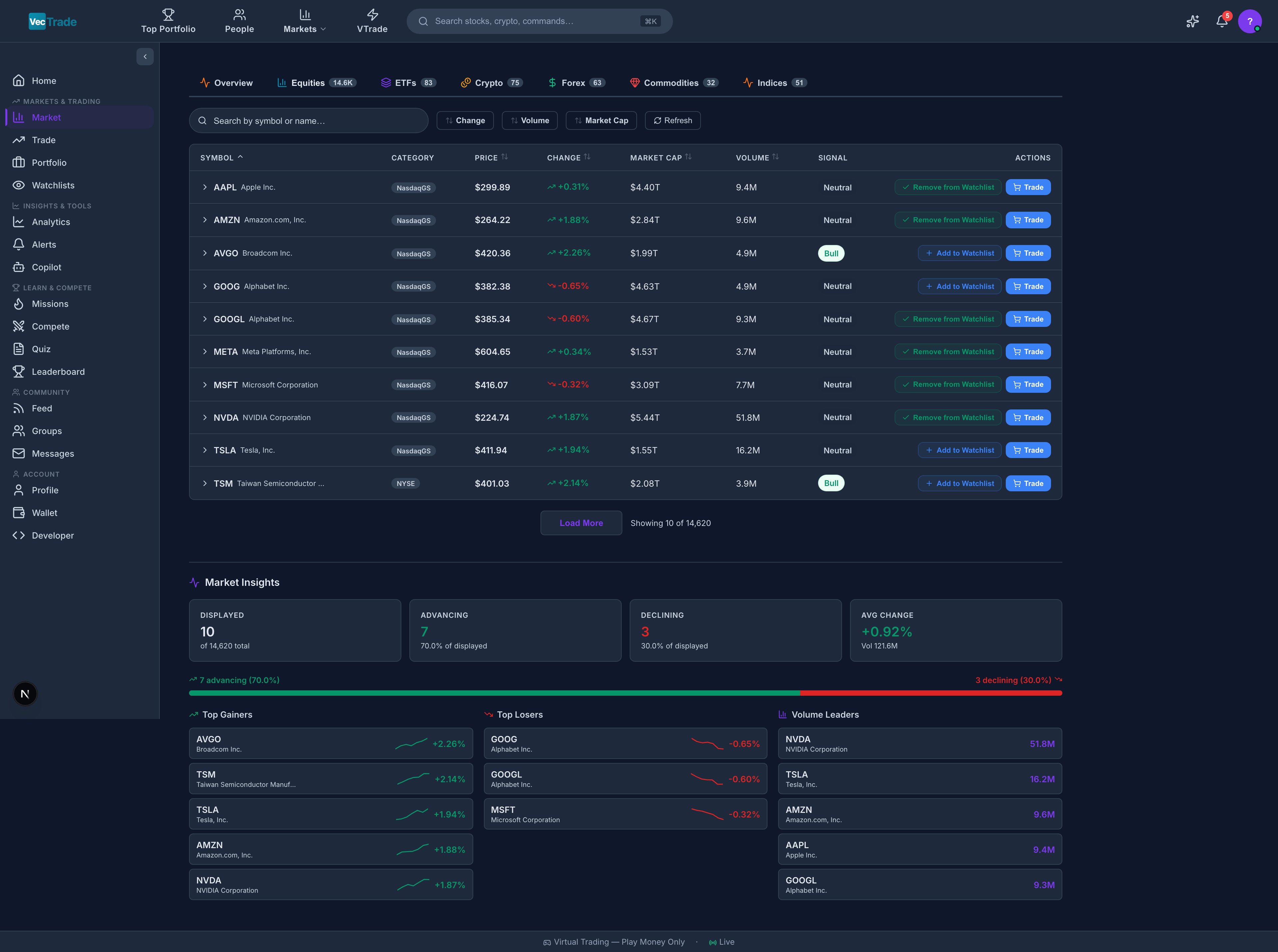Remove MSFT from Watchlist
Image resolution: width=1278 pixels, height=952 pixels.
click(948, 384)
